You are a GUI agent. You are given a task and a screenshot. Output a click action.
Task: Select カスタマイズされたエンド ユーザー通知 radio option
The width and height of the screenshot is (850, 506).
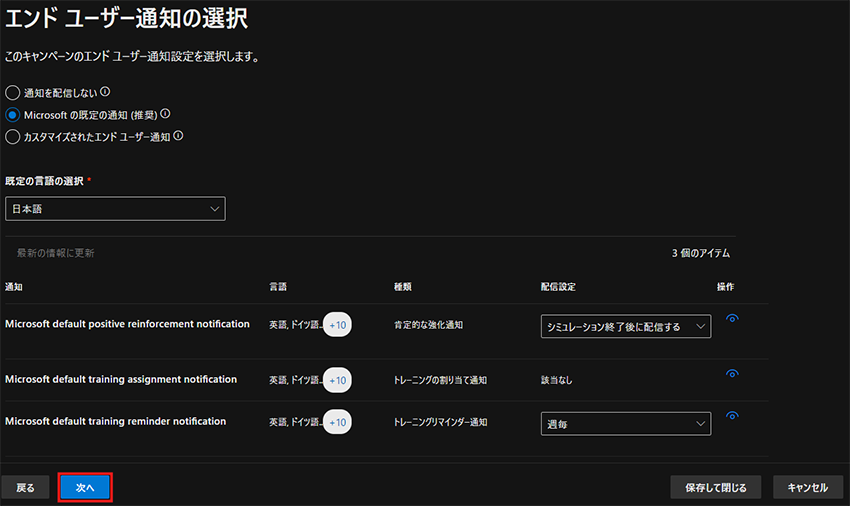pos(12,137)
